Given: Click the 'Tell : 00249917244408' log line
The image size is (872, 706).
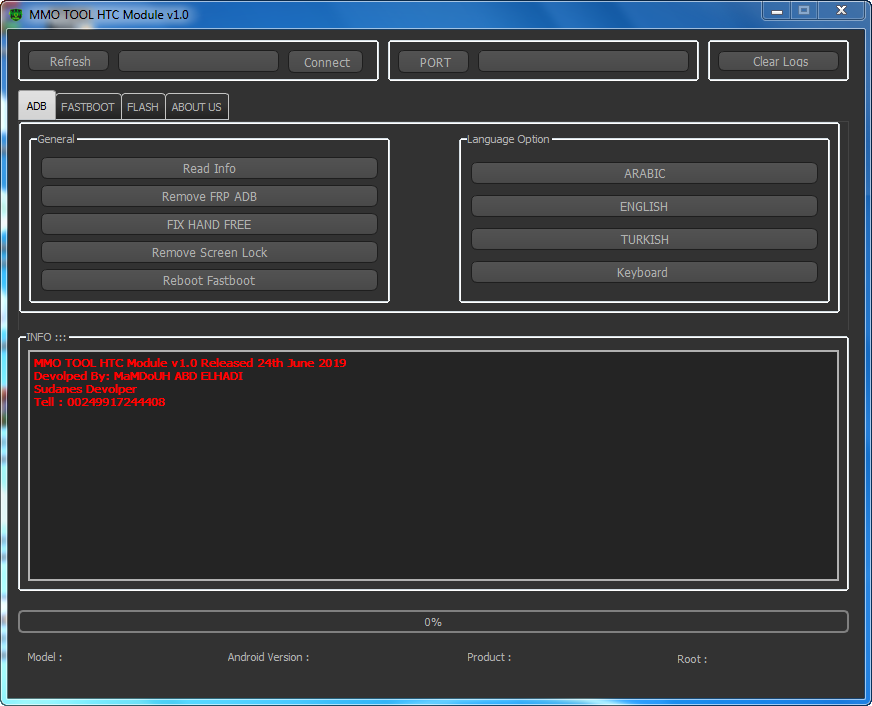Looking at the screenshot, I should tap(99, 402).
